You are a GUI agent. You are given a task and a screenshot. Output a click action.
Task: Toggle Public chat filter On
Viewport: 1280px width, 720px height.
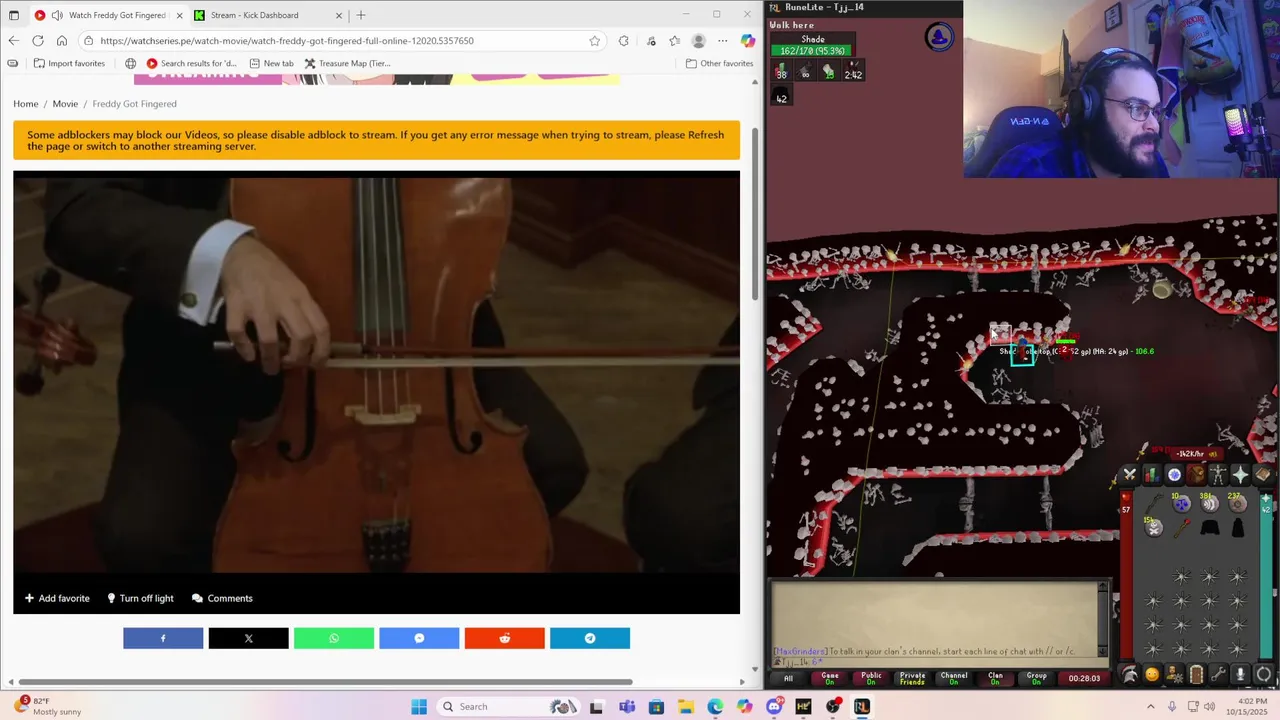pyautogui.click(x=871, y=678)
